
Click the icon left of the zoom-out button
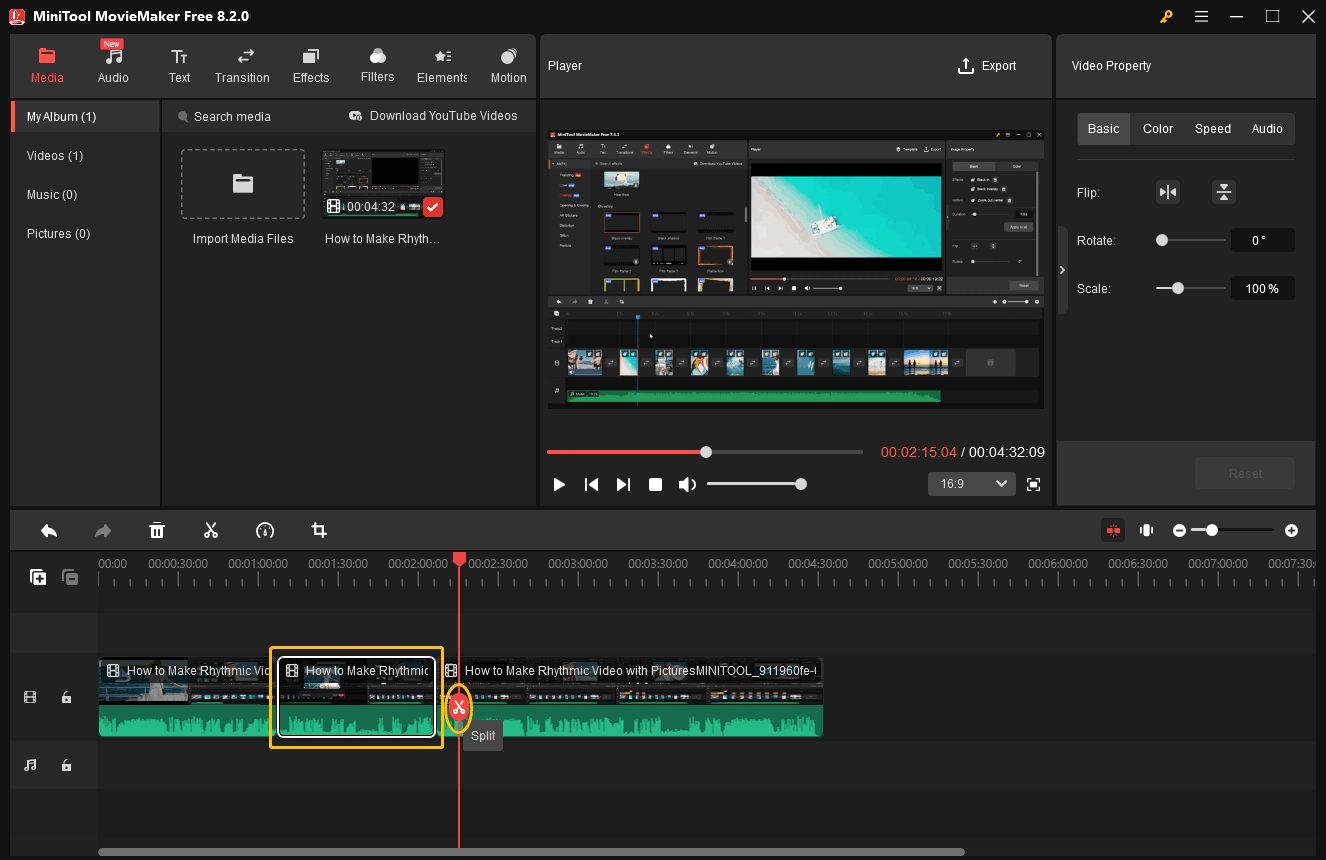pos(1147,530)
